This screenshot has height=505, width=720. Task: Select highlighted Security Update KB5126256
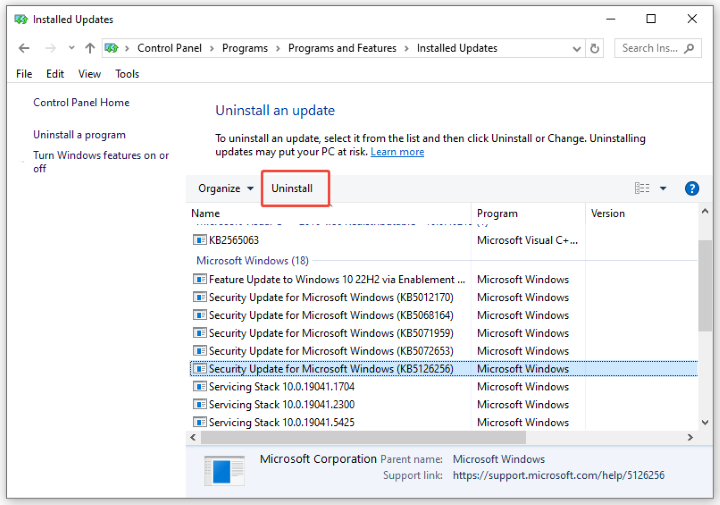pos(444,369)
